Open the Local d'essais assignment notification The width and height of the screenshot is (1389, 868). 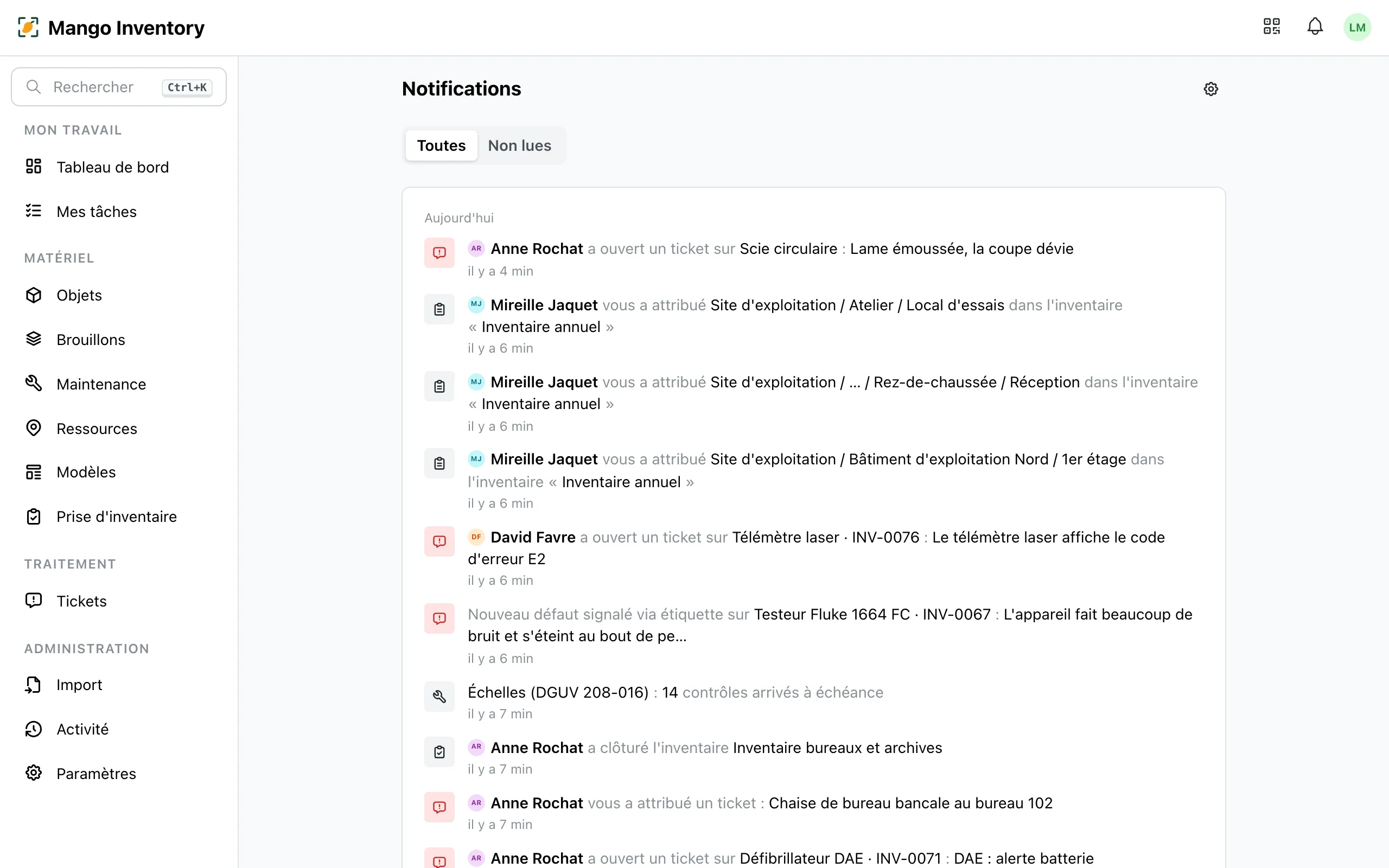pyautogui.click(x=813, y=325)
